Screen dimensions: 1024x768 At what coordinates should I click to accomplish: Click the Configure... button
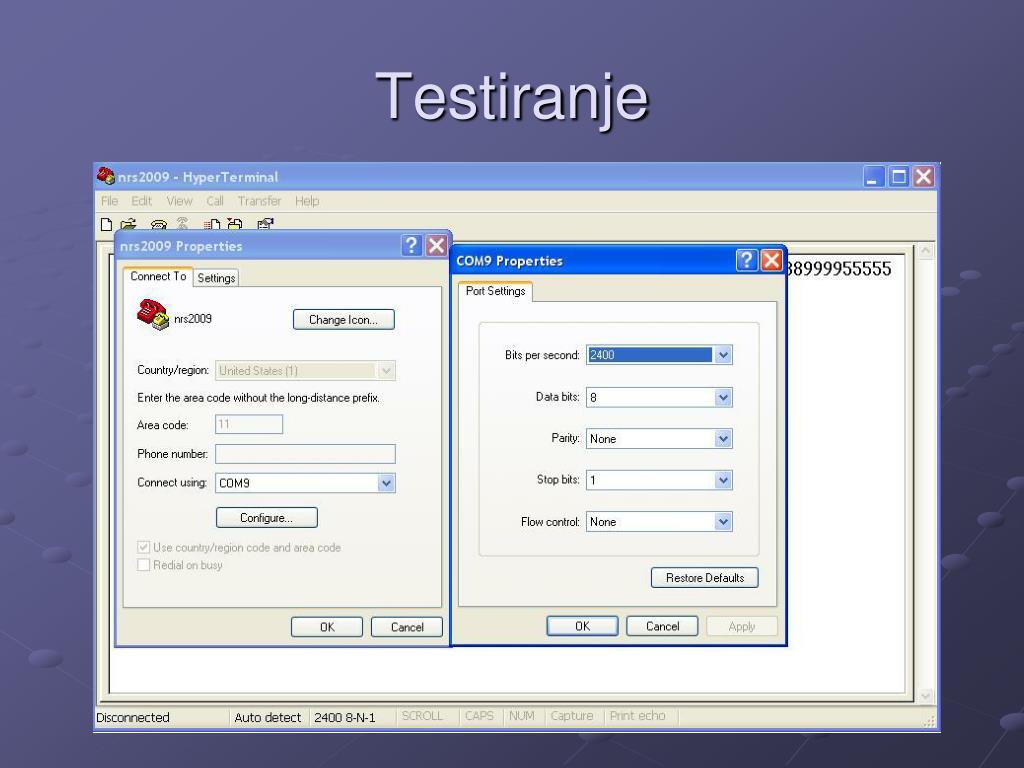266,518
